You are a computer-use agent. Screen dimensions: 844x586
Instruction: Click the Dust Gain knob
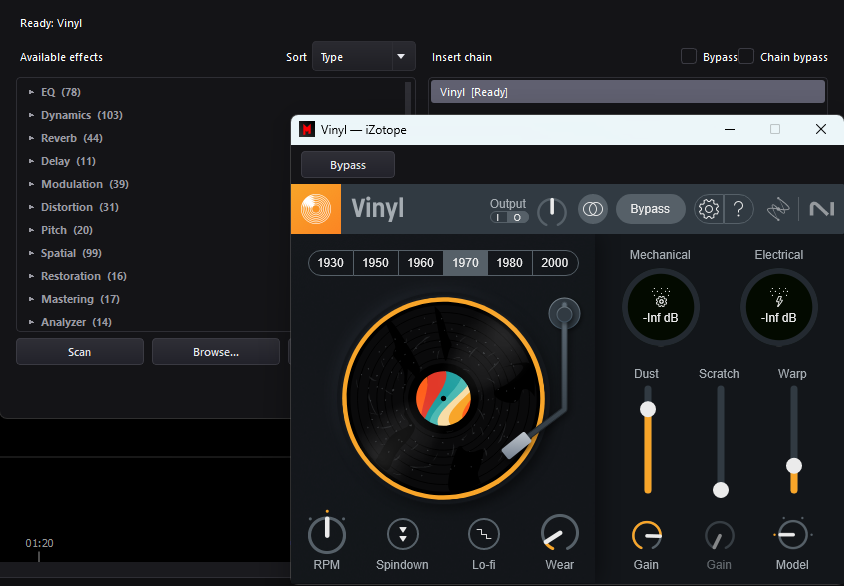[646, 535]
